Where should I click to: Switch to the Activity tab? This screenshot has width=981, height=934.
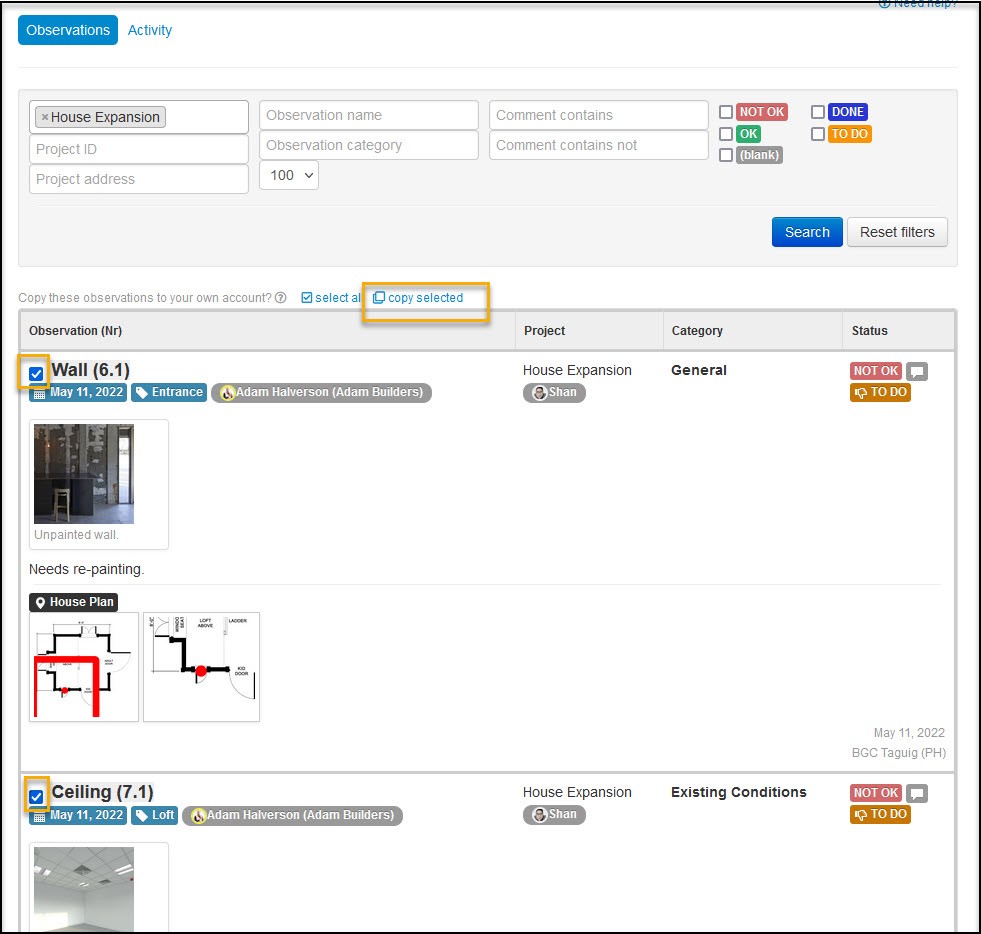point(150,30)
